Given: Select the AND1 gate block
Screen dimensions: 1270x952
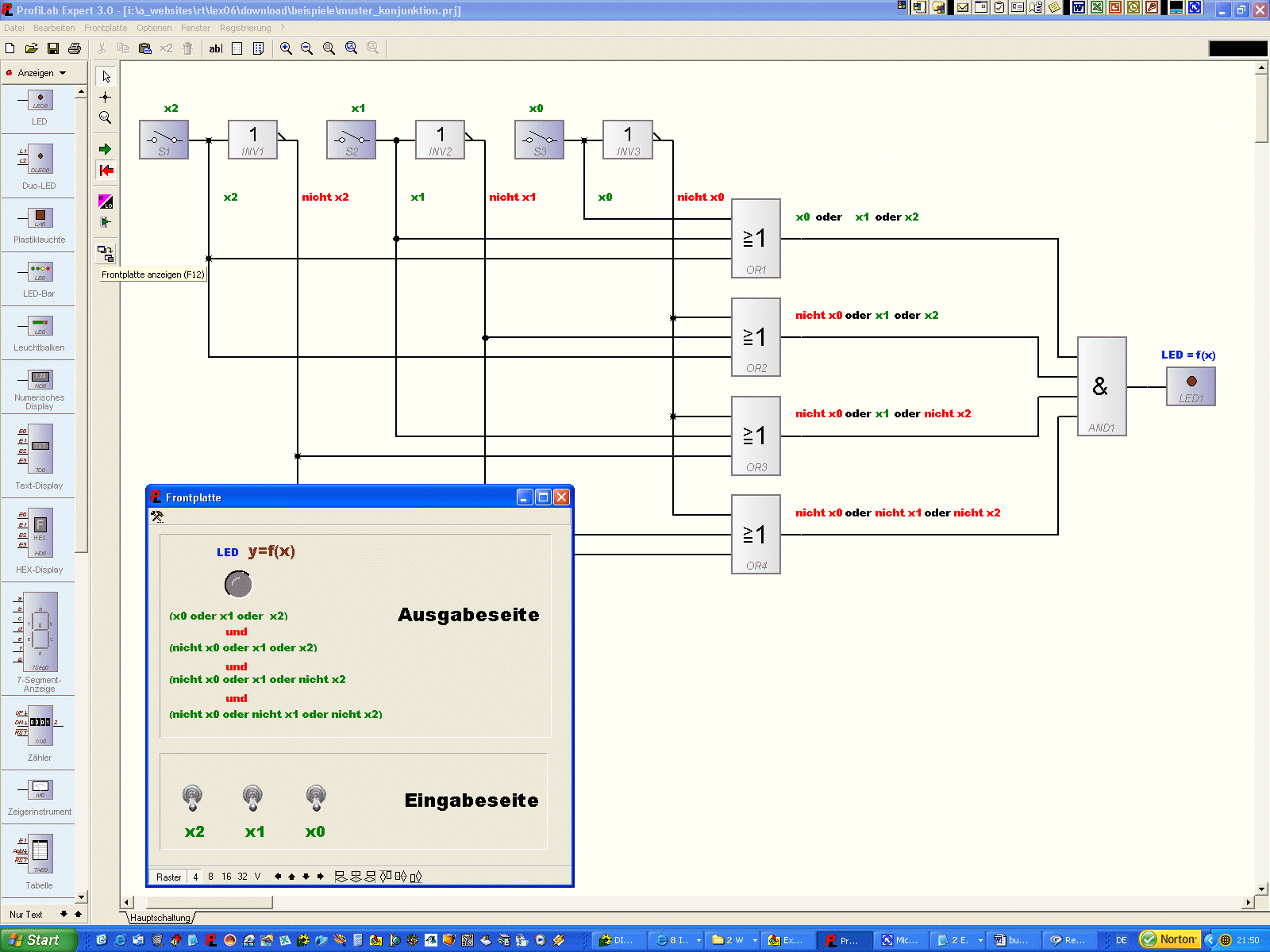Looking at the screenshot, I should click(1102, 386).
